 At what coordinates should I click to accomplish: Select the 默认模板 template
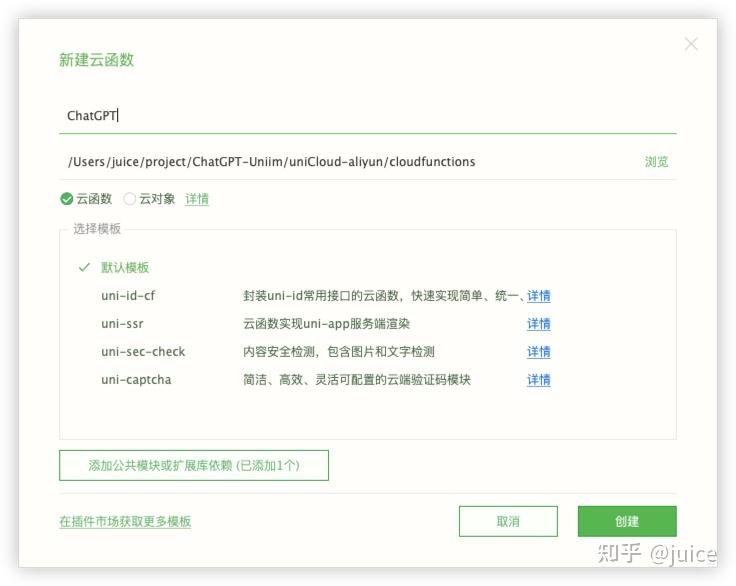[x=125, y=268]
